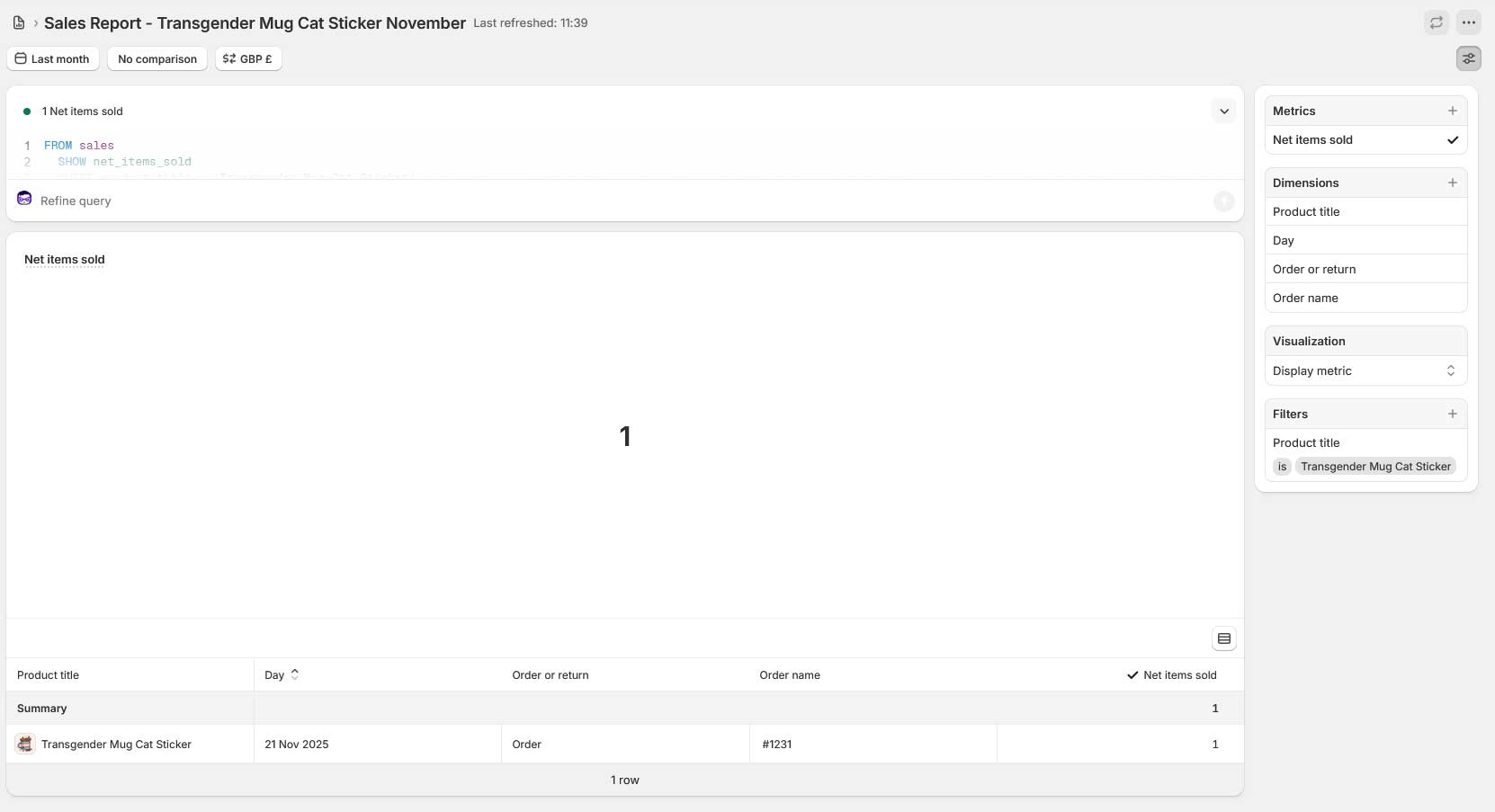Add a new filter with plus icon
1495x812 pixels.
[1452, 414]
